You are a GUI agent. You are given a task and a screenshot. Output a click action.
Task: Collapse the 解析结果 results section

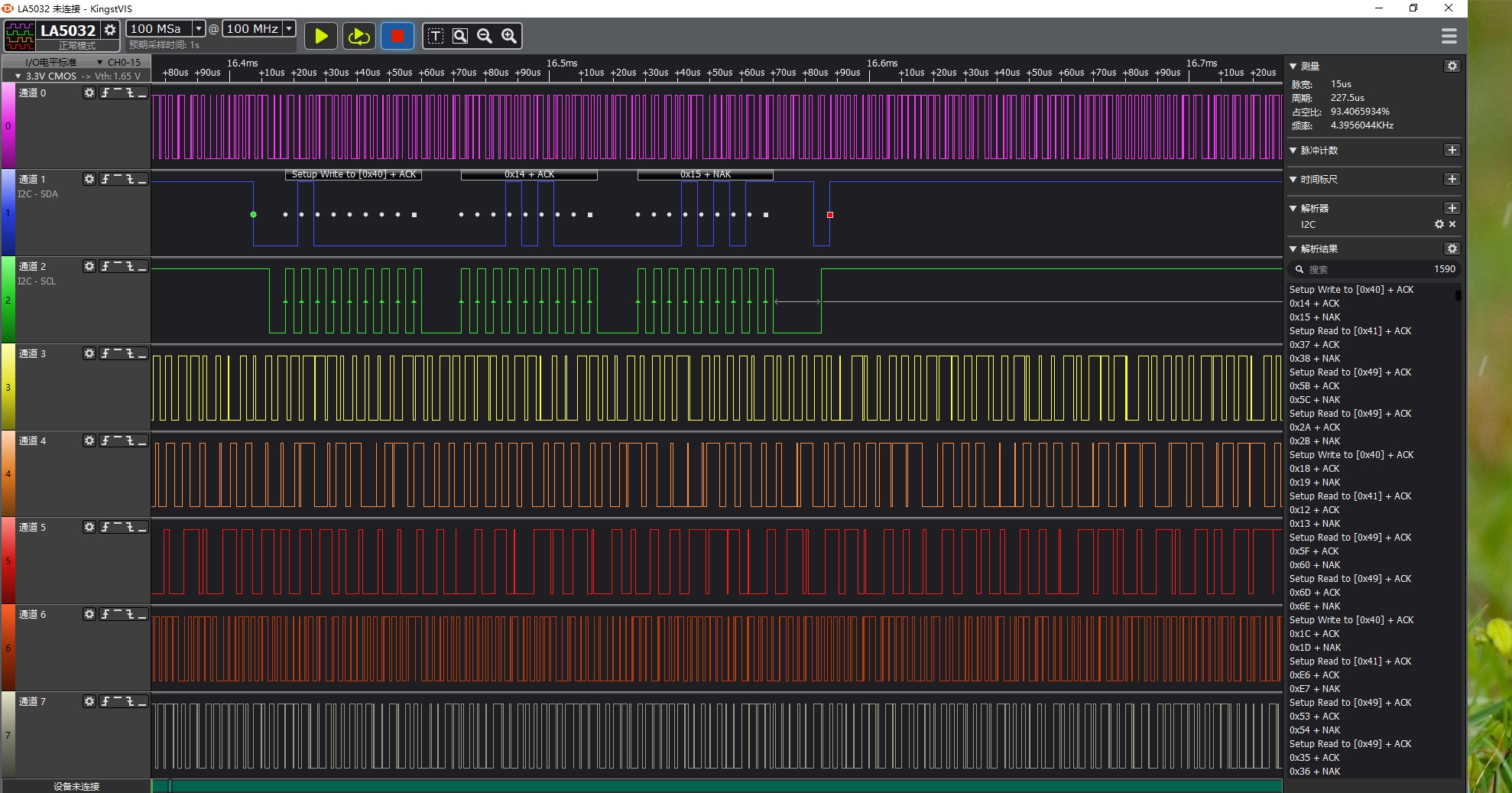[1293, 249]
